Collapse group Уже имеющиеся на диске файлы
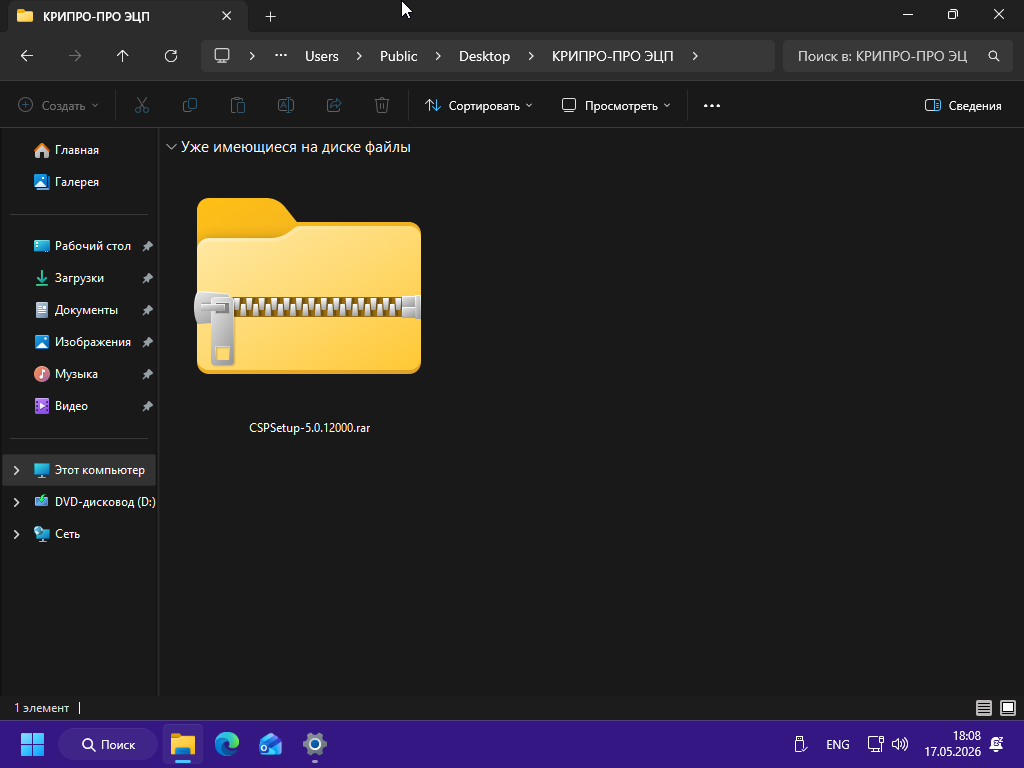The image size is (1024, 768). pyautogui.click(x=171, y=147)
